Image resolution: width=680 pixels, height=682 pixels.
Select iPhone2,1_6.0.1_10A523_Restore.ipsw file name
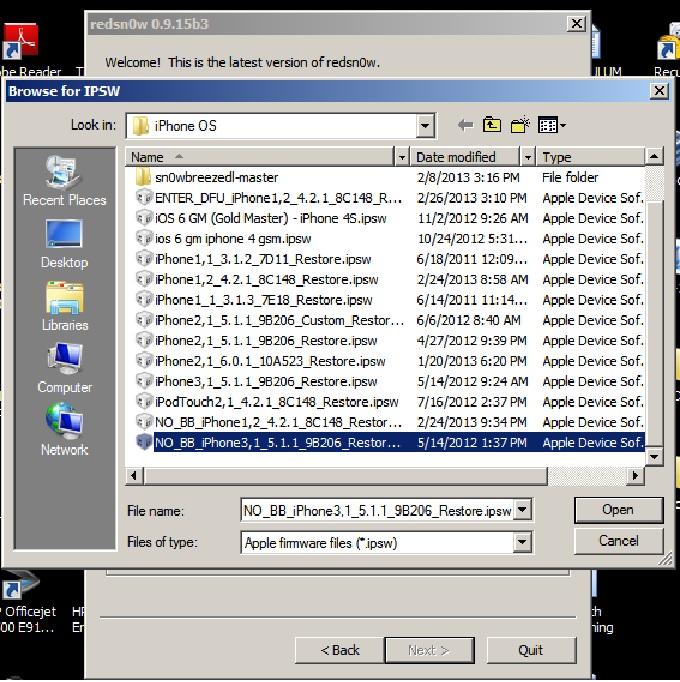click(270, 361)
